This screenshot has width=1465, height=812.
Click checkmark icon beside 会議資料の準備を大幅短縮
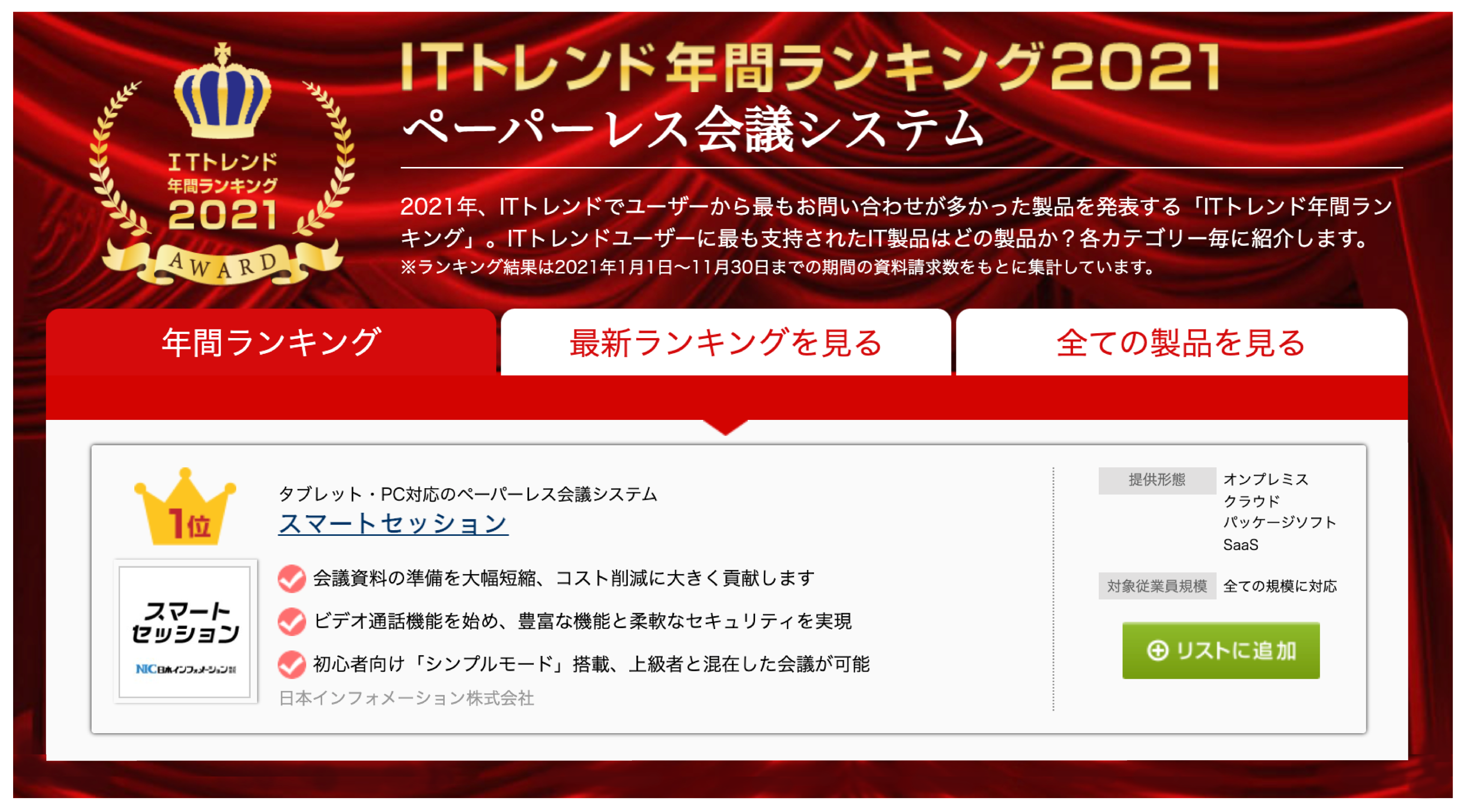tap(292, 578)
